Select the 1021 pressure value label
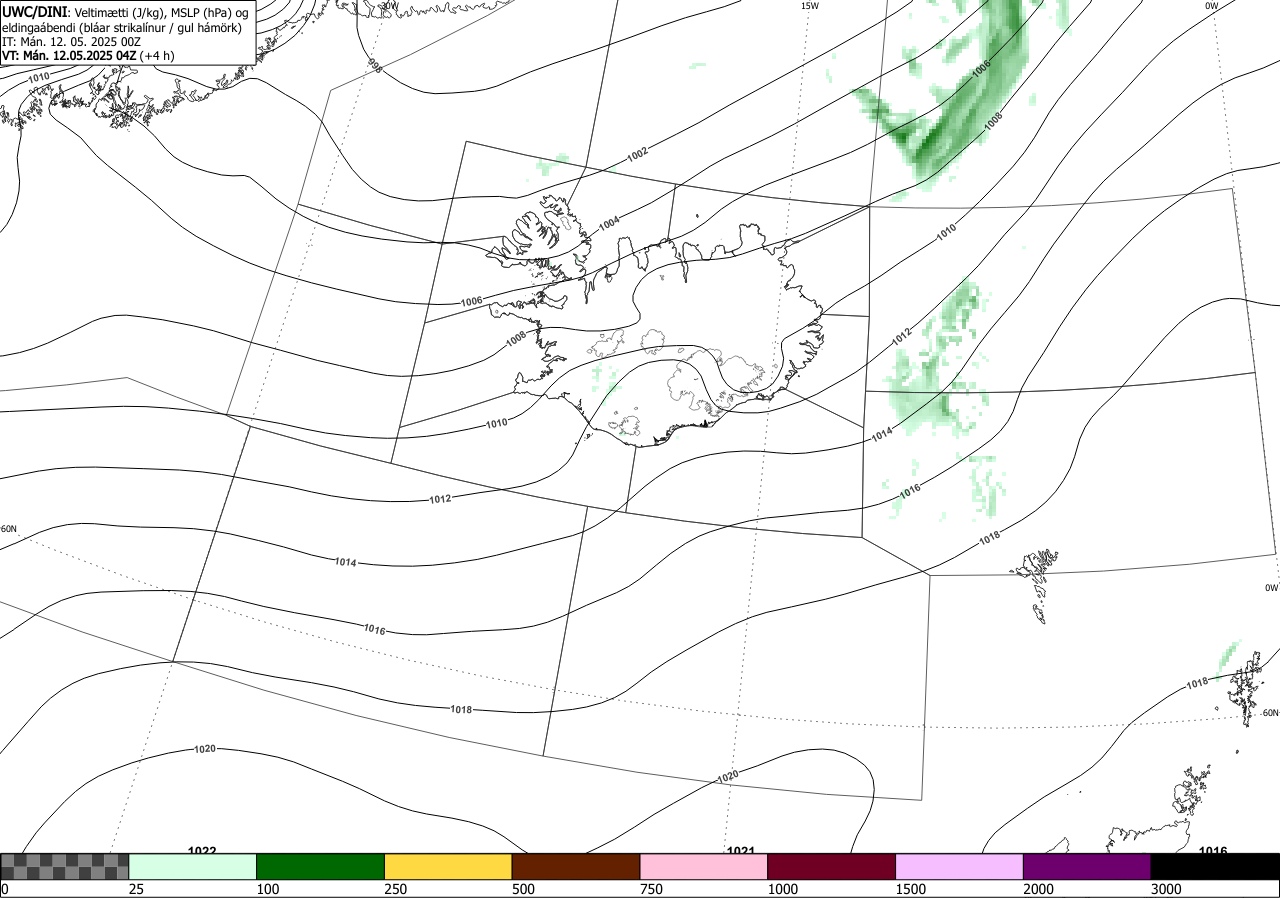Screen dimensions: 1280x898 (740, 850)
